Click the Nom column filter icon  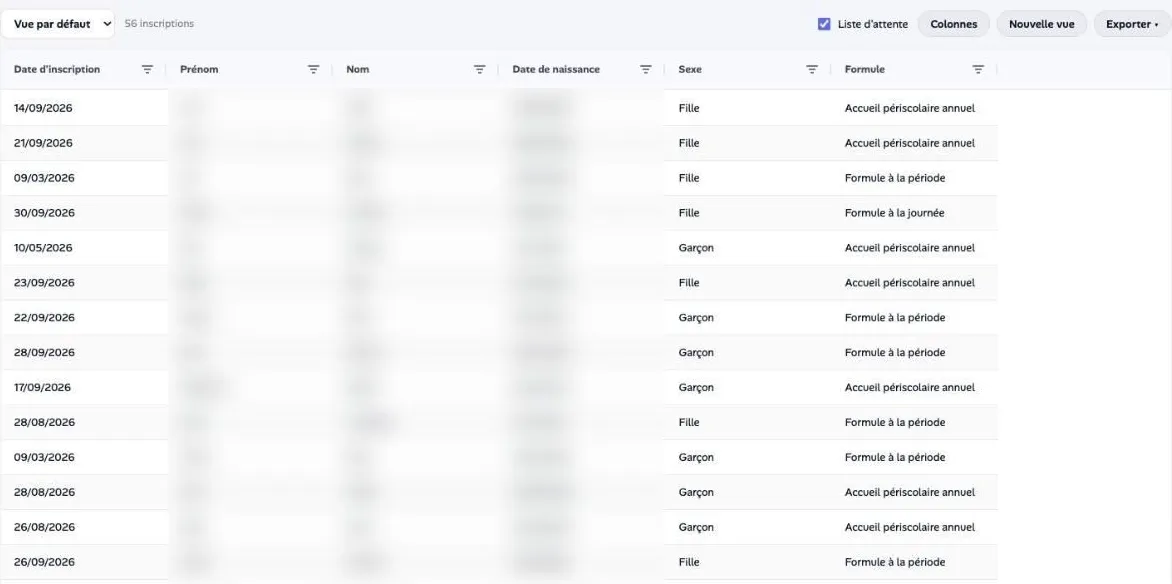[x=479, y=70]
